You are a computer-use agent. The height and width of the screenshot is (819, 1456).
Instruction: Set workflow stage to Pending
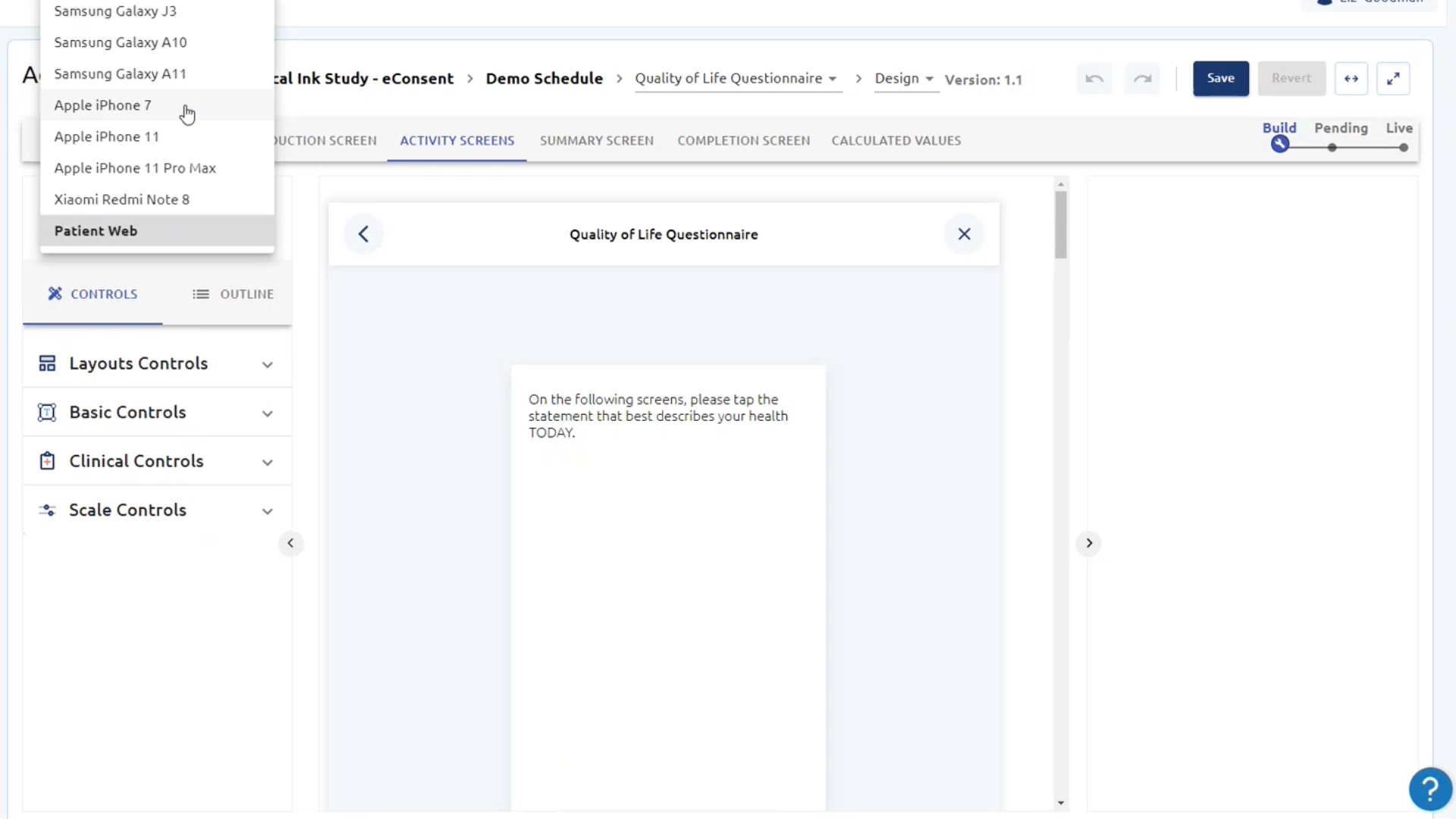click(x=1332, y=148)
